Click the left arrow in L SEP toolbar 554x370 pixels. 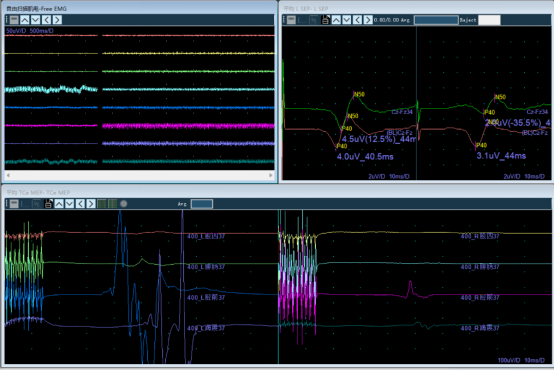click(358, 20)
